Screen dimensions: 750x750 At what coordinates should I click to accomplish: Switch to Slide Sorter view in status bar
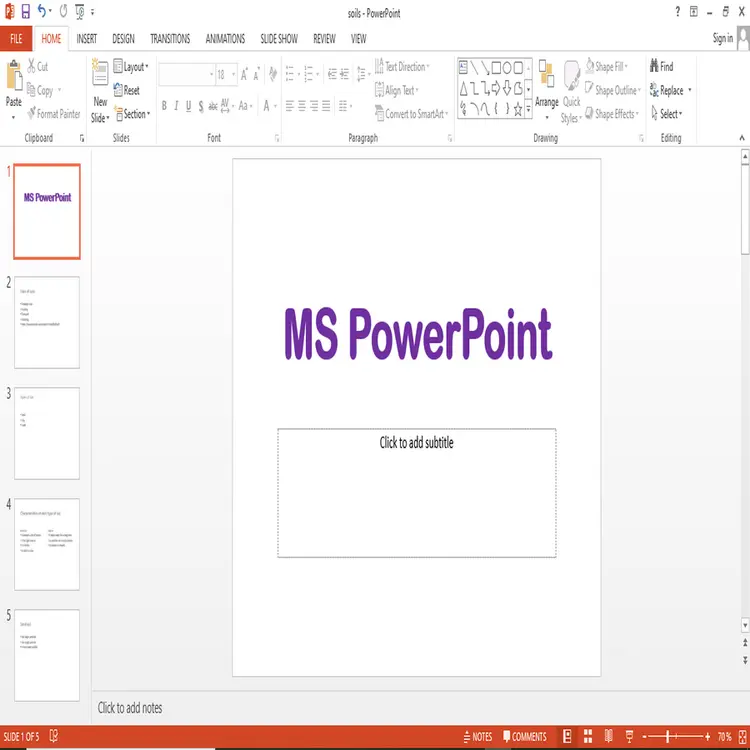588,737
